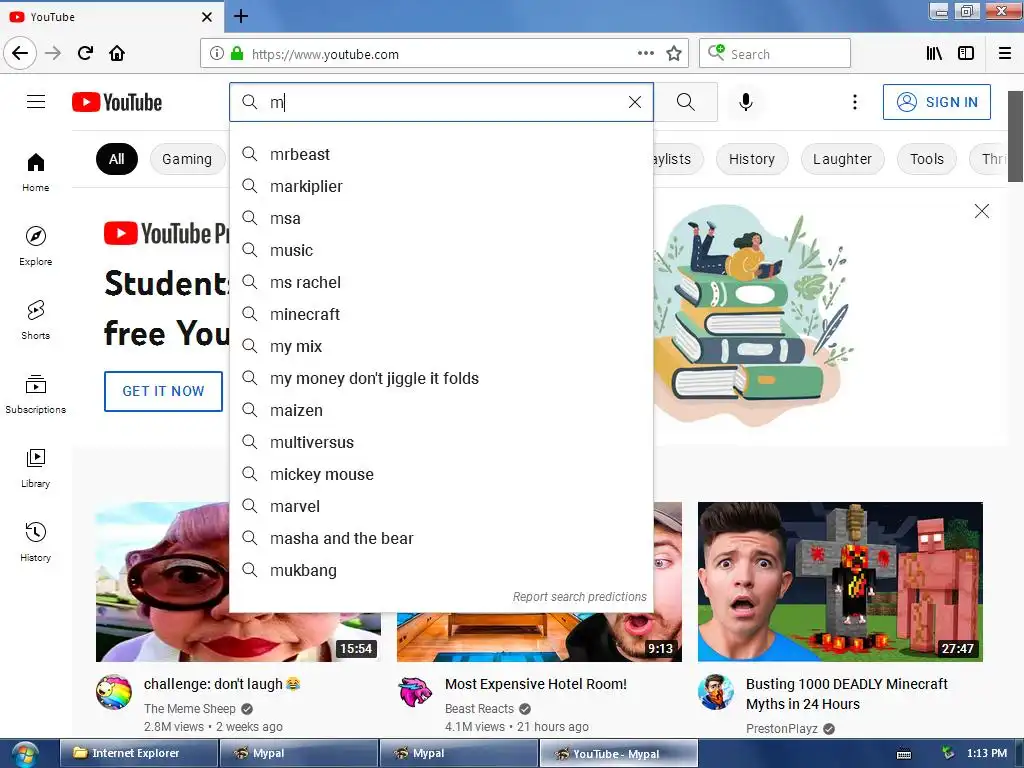Go back with the browser back arrow
Image resolution: width=1024 pixels, height=768 pixels.
click(x=20, y=54)
